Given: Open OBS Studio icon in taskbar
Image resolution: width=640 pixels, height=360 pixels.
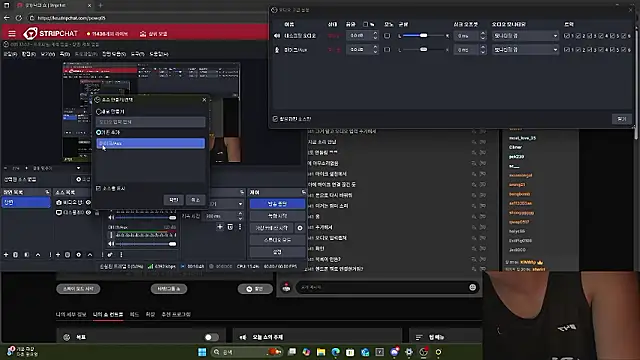Looking at the screenshot, I should click(x=424, y=352).
